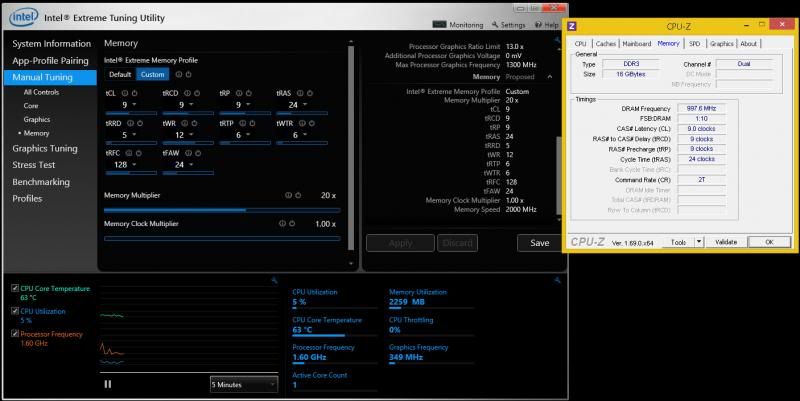Open info icon for Memory Multiplier

pos(288,195)
